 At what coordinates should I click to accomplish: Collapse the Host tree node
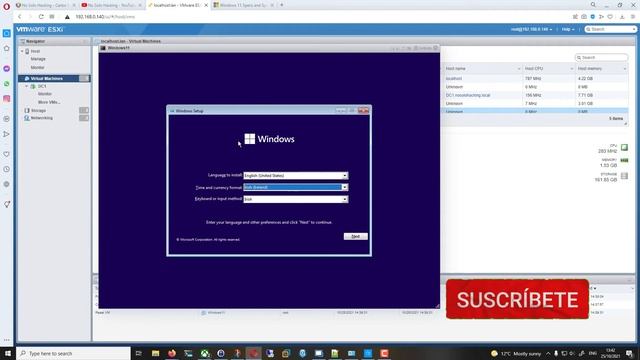pos(22,51)
